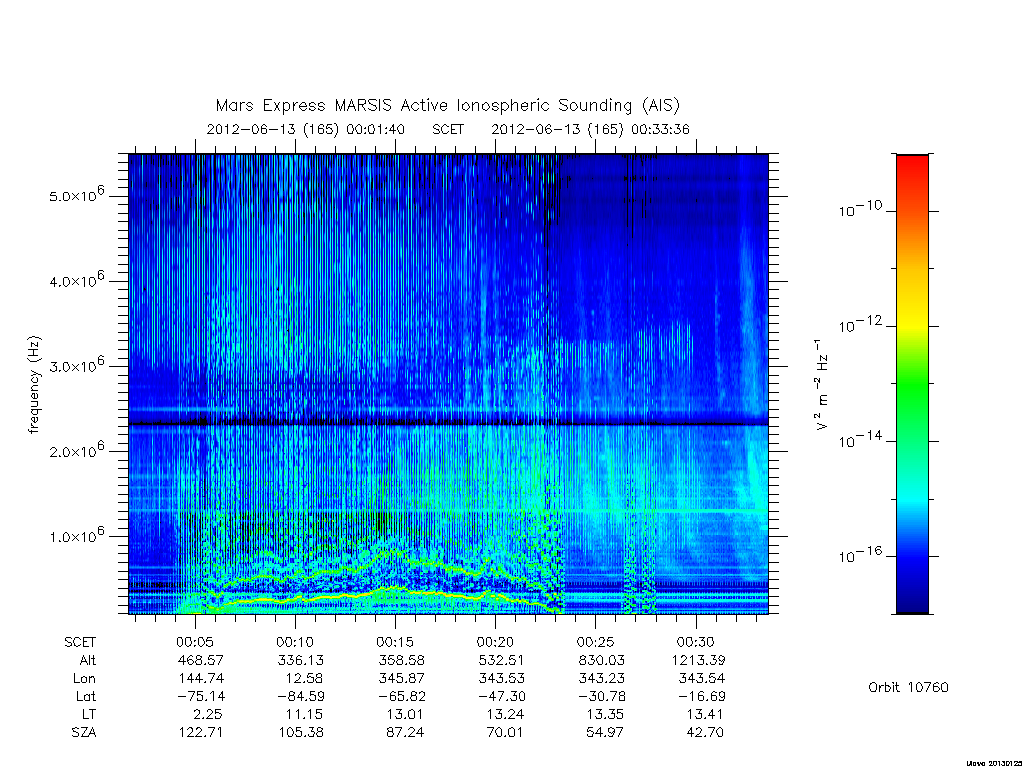Image resolution: width=1024 pixels, height=768 pixels.
Task: Click the end time '2012-06-13 (165) 00:33:36'
Action: click(590, 129)
